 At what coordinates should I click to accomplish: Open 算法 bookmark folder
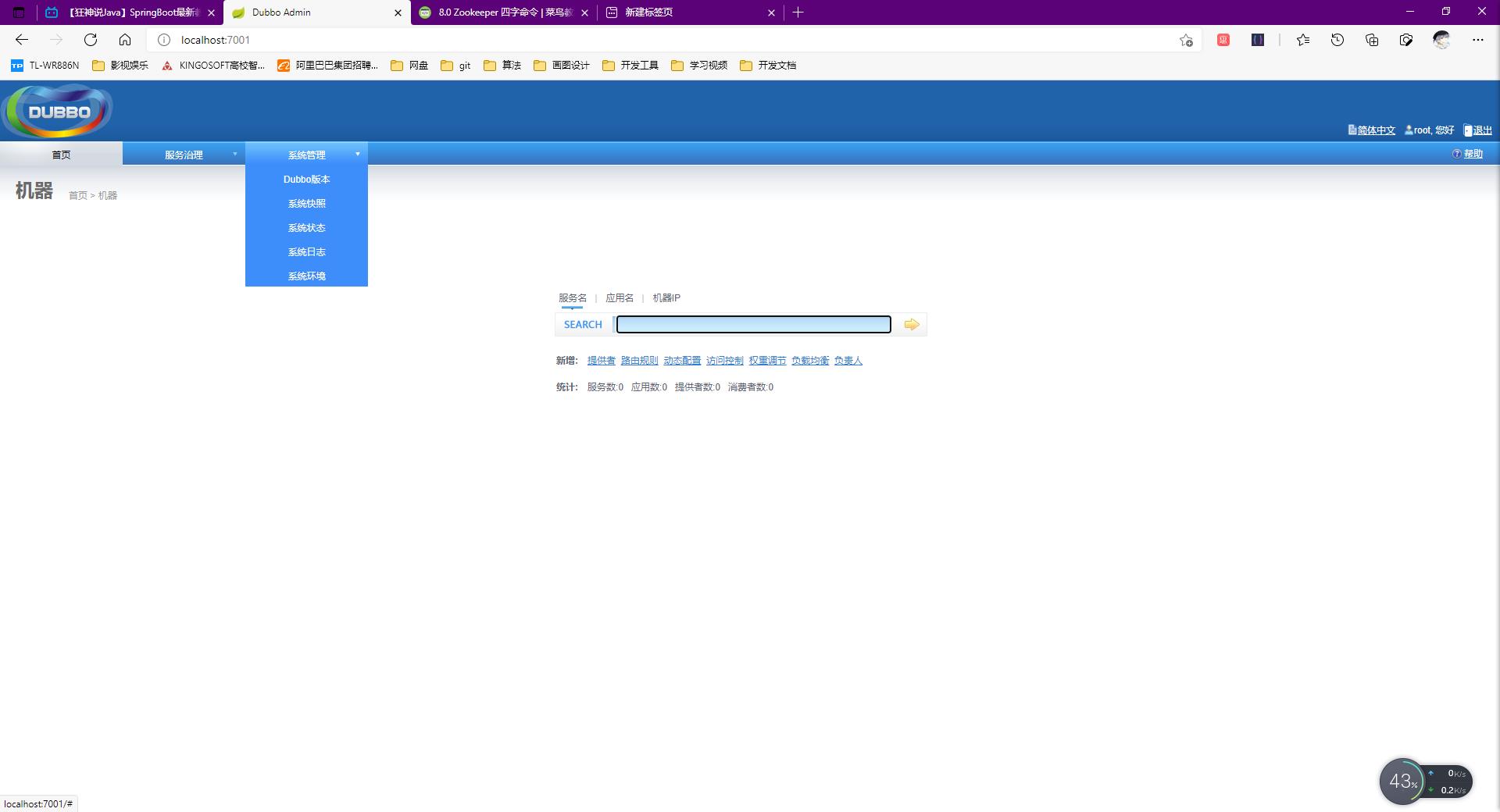(502, 66)
